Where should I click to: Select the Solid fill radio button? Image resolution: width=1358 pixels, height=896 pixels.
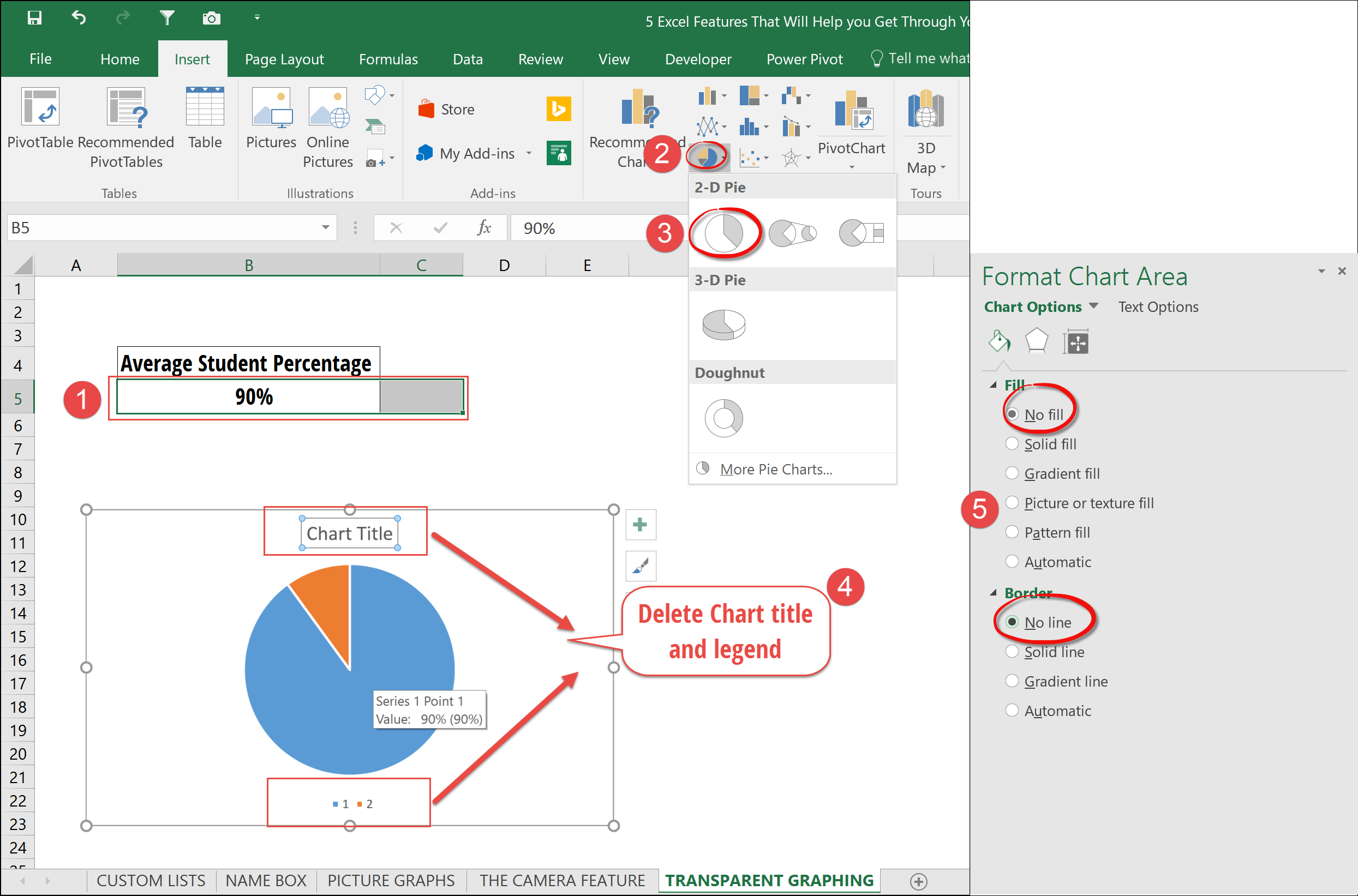(x=1012, y=443)
